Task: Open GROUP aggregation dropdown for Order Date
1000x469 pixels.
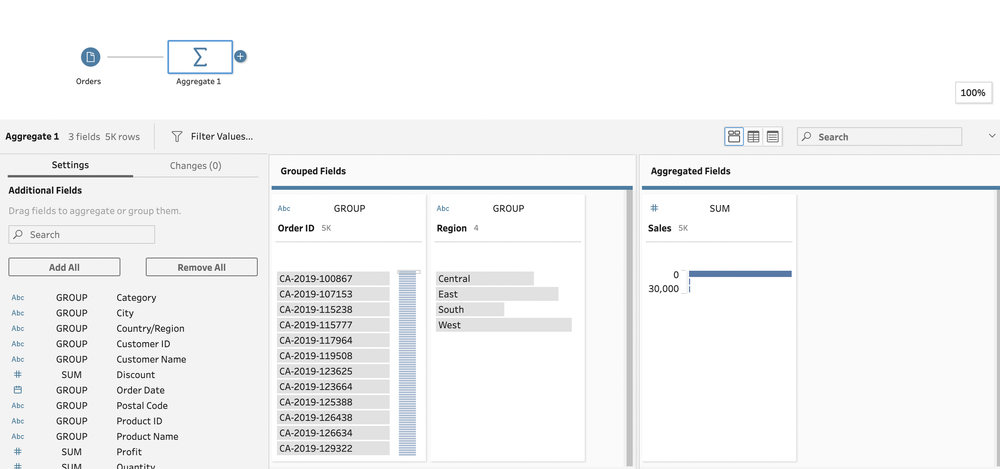Action: 71,390
